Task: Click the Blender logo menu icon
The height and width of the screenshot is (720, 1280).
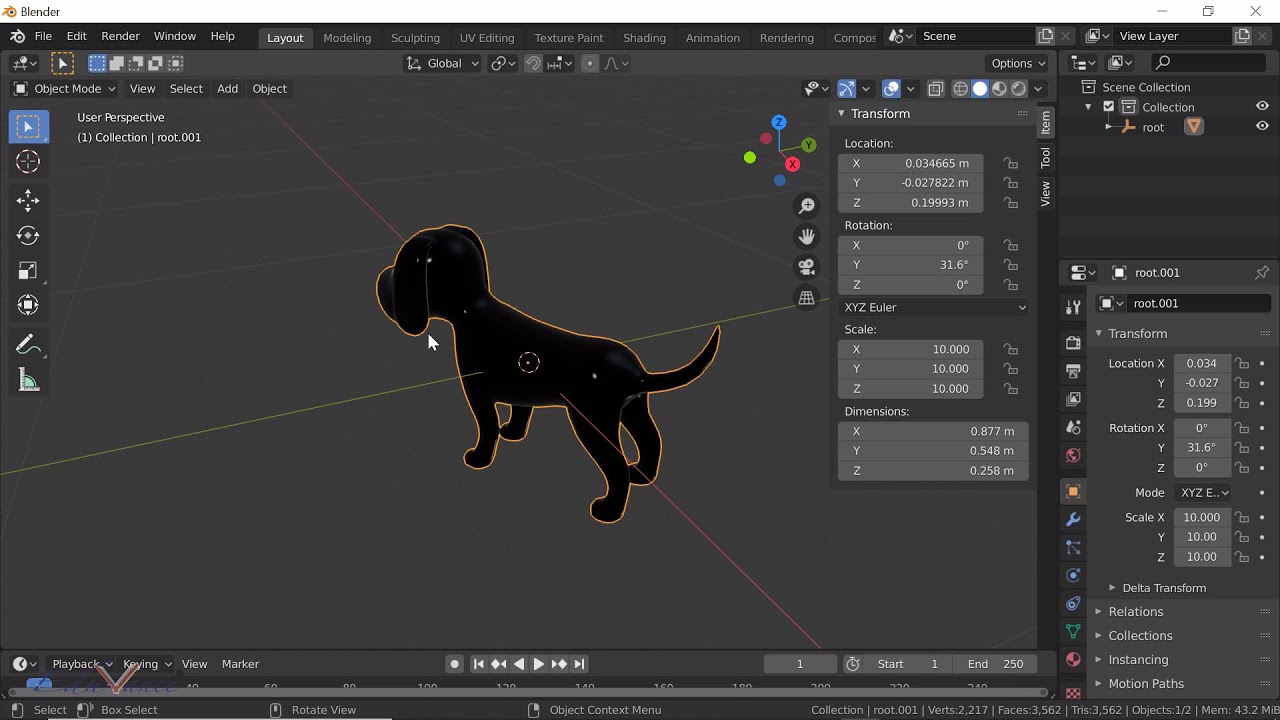Action: pyautogui.click(x=17, y=36)
